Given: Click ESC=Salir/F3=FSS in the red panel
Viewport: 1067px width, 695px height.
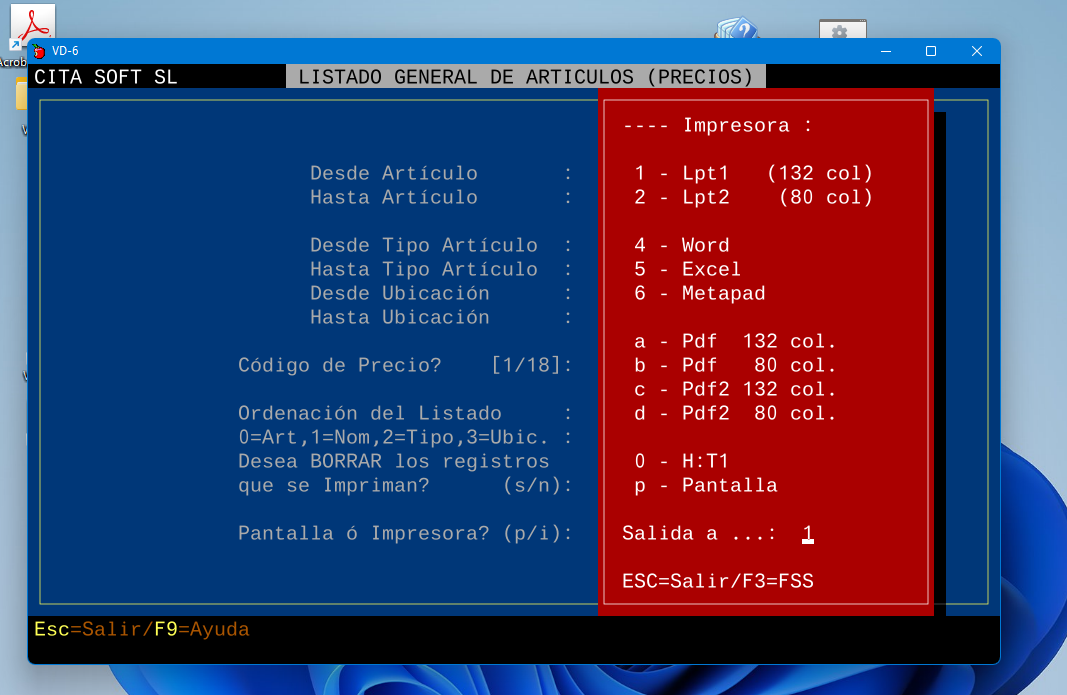Looking at the screenshot, I should click(717, 581).
